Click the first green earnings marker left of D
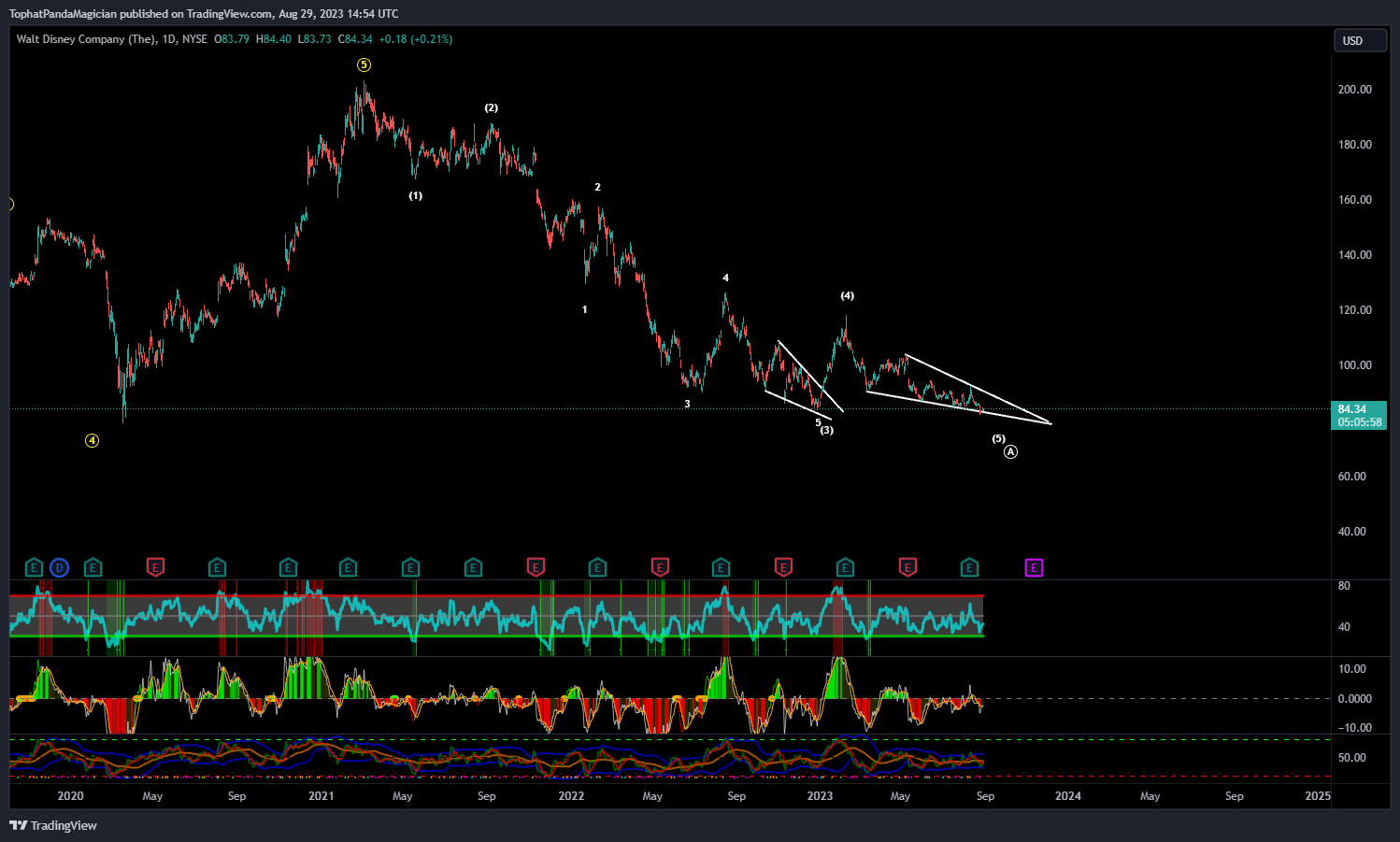The height and width of the screenshot is (842, 1400). click(34, 567)
